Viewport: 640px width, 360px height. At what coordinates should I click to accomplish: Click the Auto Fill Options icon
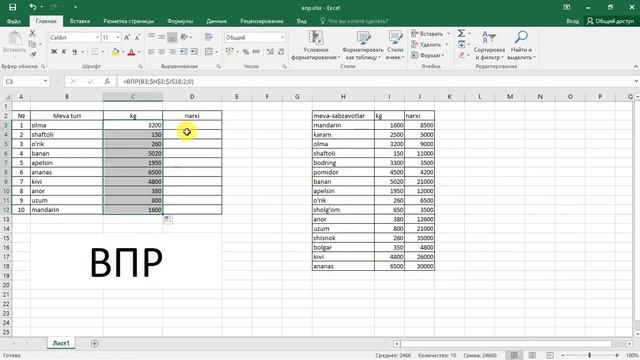click(x=168, y=220)
